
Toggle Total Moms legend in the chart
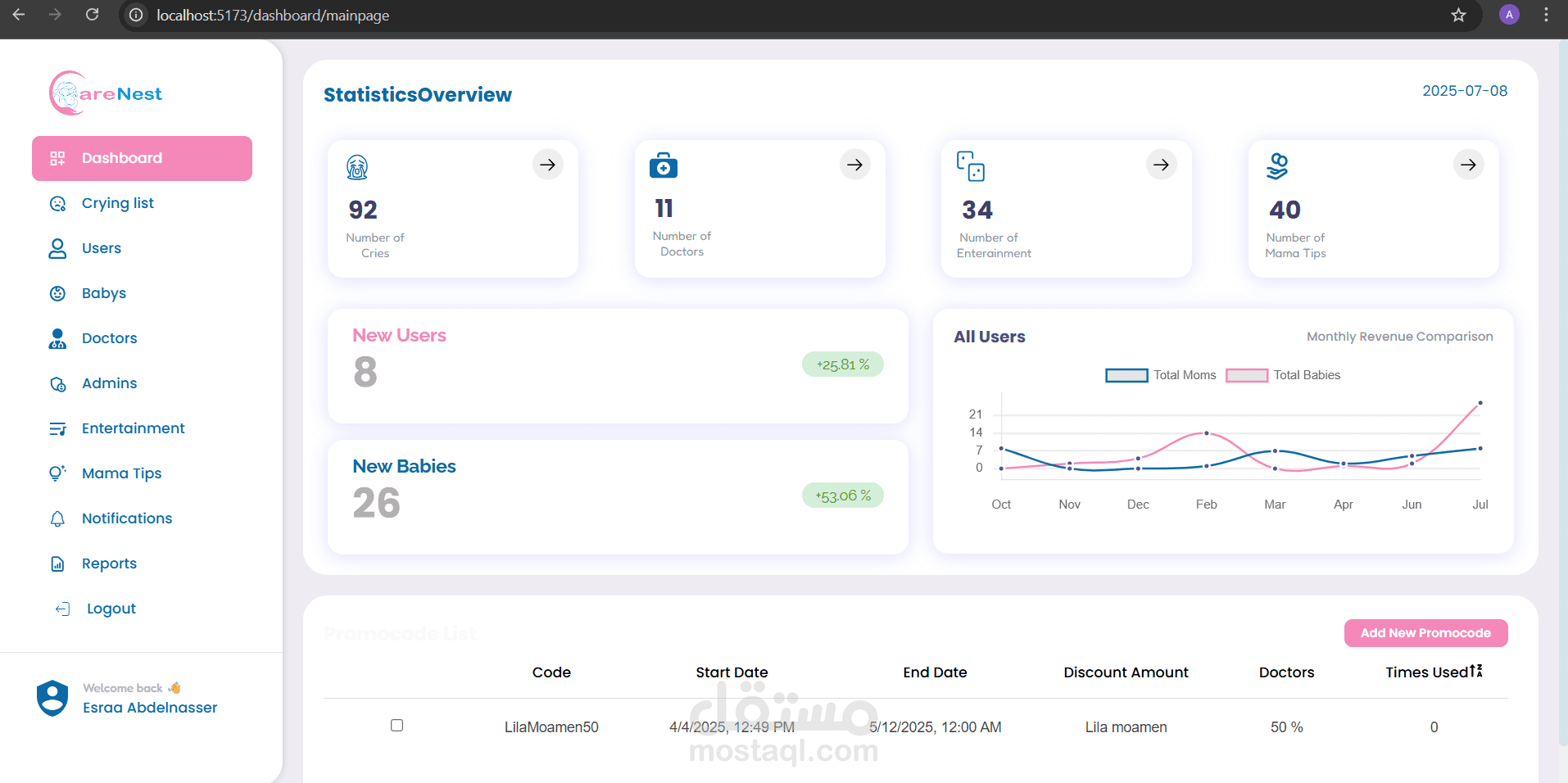click(x=1161, y=375)
